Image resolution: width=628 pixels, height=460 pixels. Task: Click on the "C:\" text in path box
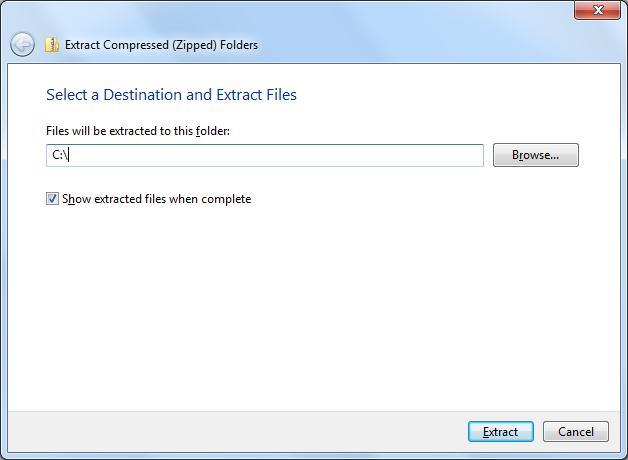point(60,155)
